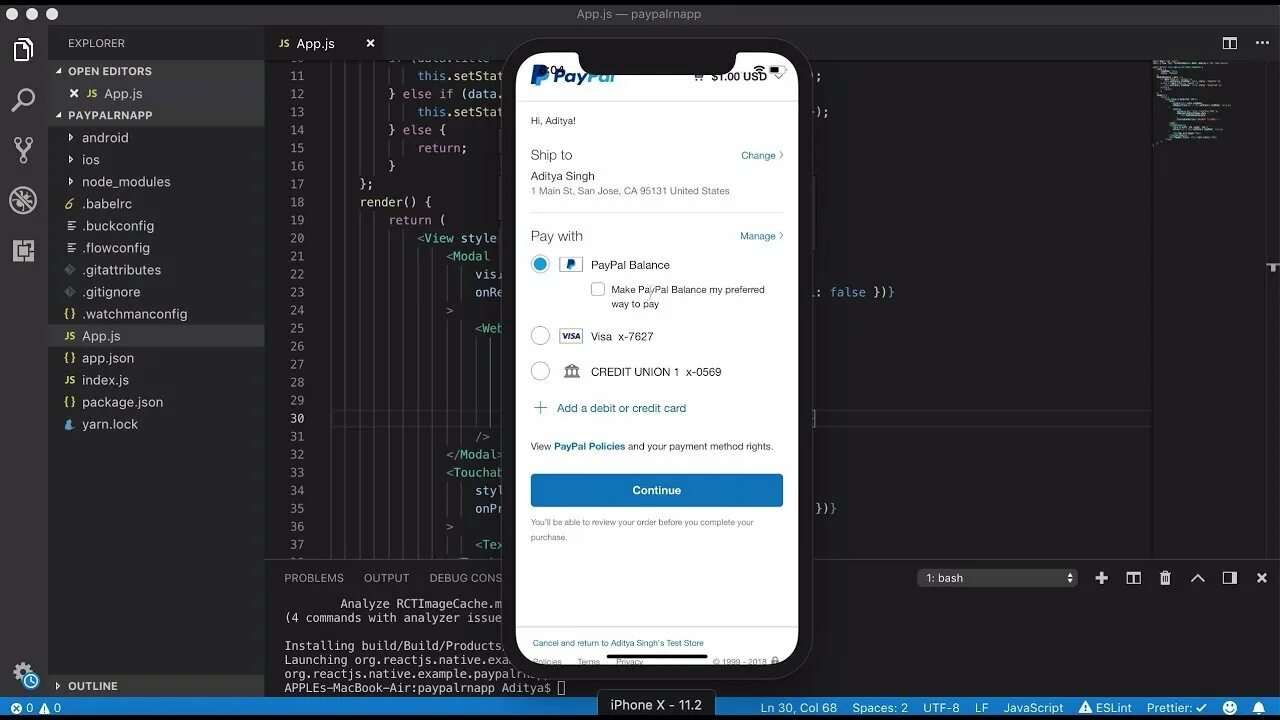Split the terminal panel
1280x720 pixels.
coord(1133,578)
